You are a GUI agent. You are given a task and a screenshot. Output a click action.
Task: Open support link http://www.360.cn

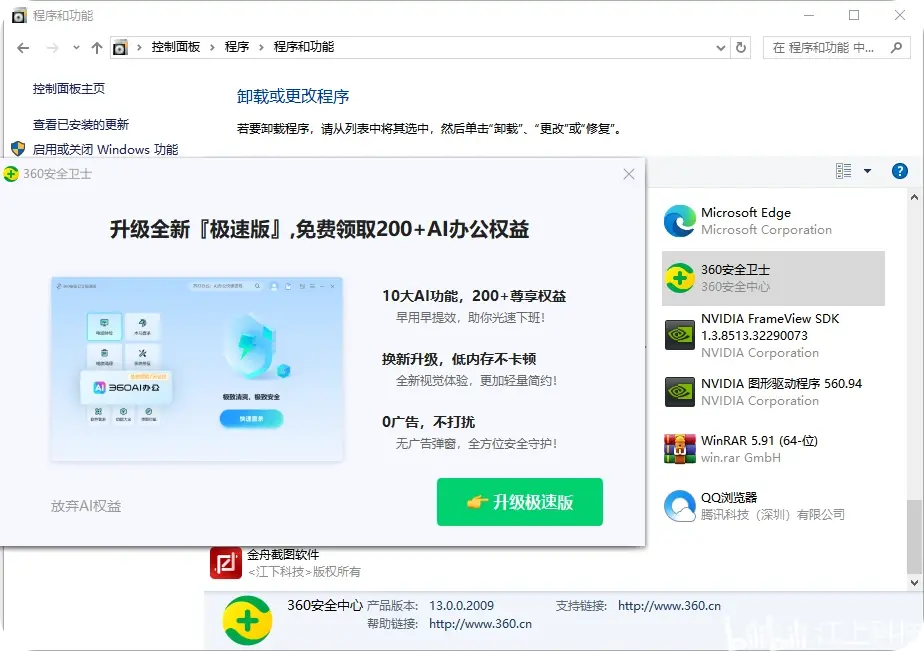click(x=669, y=606)
